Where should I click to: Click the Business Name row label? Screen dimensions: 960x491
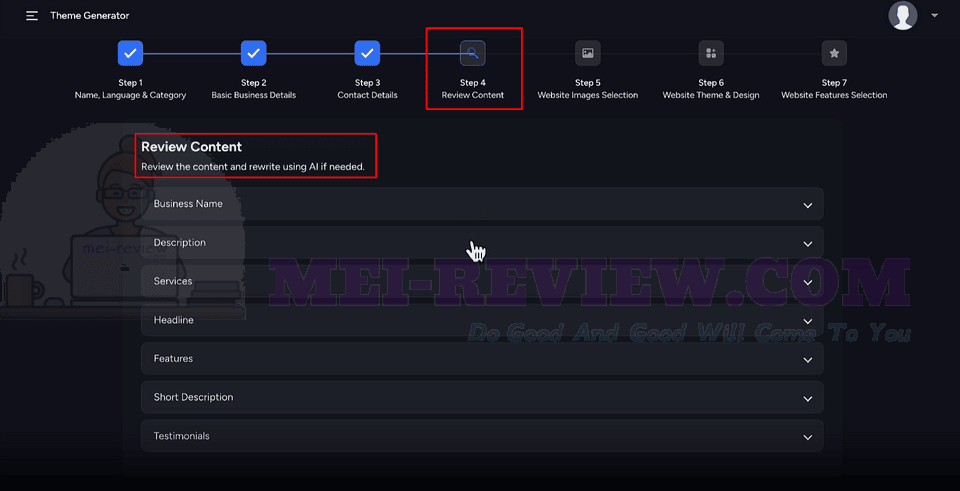[188, 204]
